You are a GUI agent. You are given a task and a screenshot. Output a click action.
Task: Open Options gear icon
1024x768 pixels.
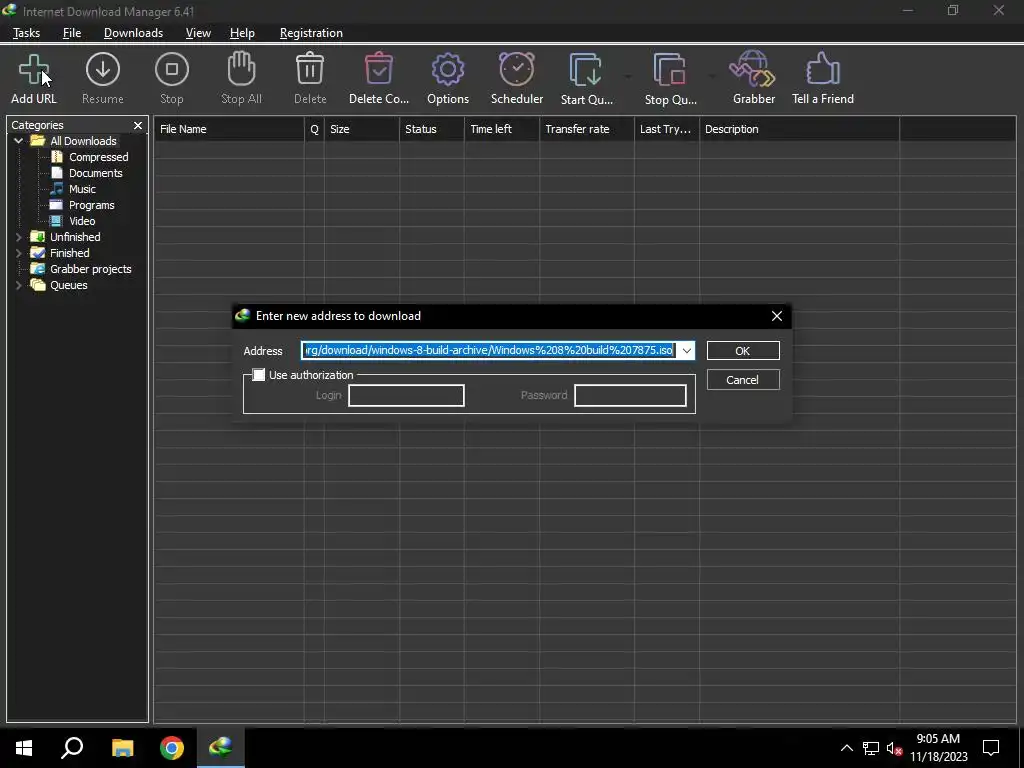tap(448, 69)
